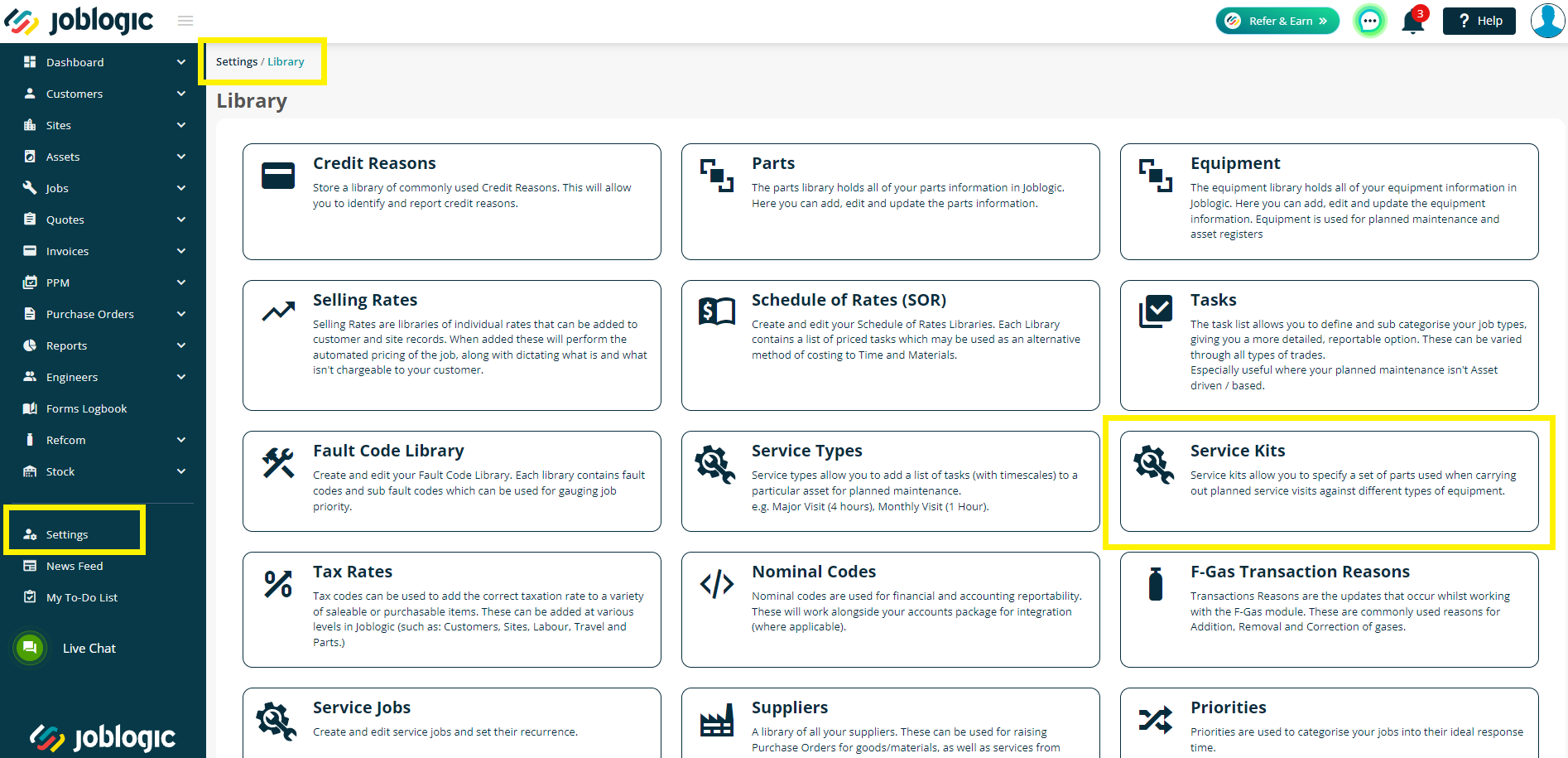Click the Selling Rates trend icon
1568x758 pixels.
click(278, 311)
